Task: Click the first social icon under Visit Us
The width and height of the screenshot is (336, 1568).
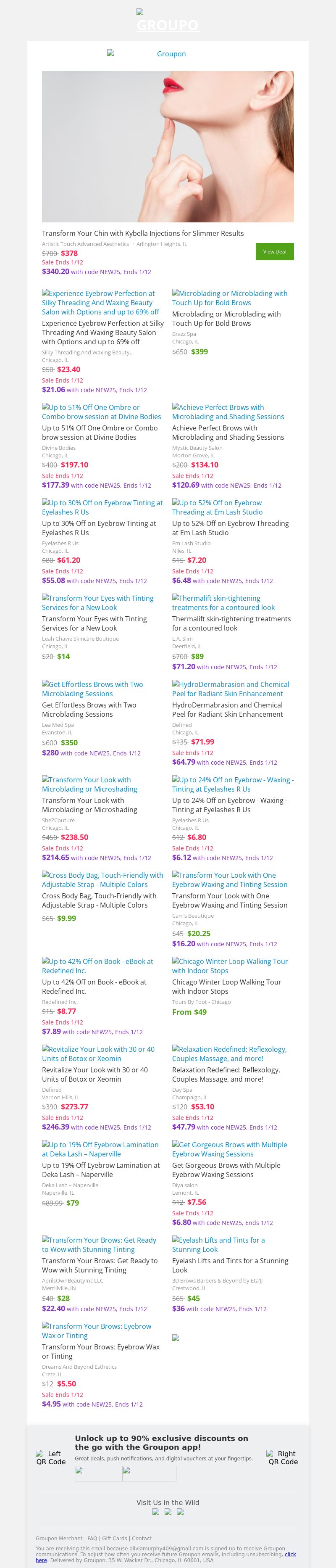Action: click(156, 1512)
